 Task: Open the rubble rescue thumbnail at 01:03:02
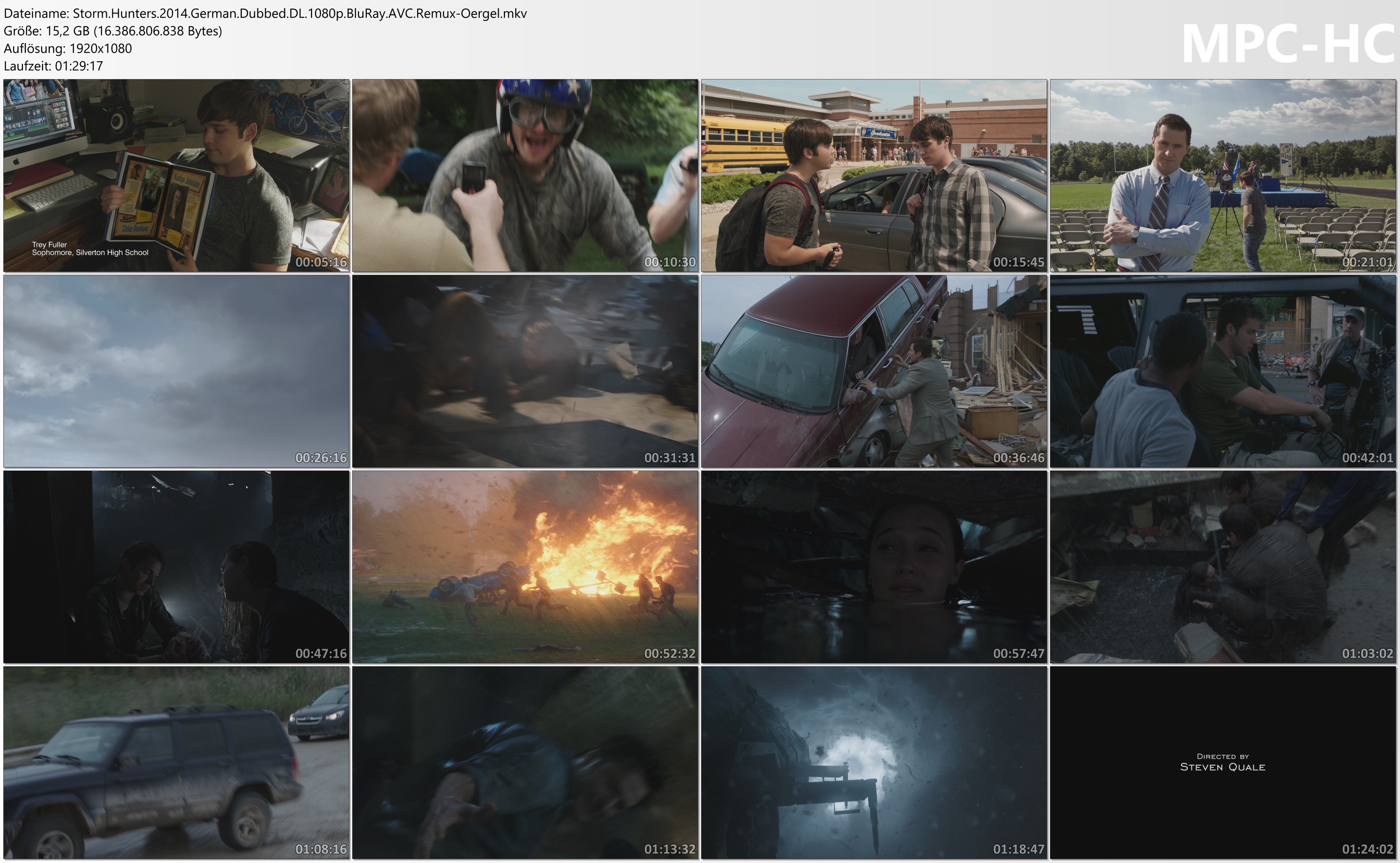click(x=1222, y=567)
